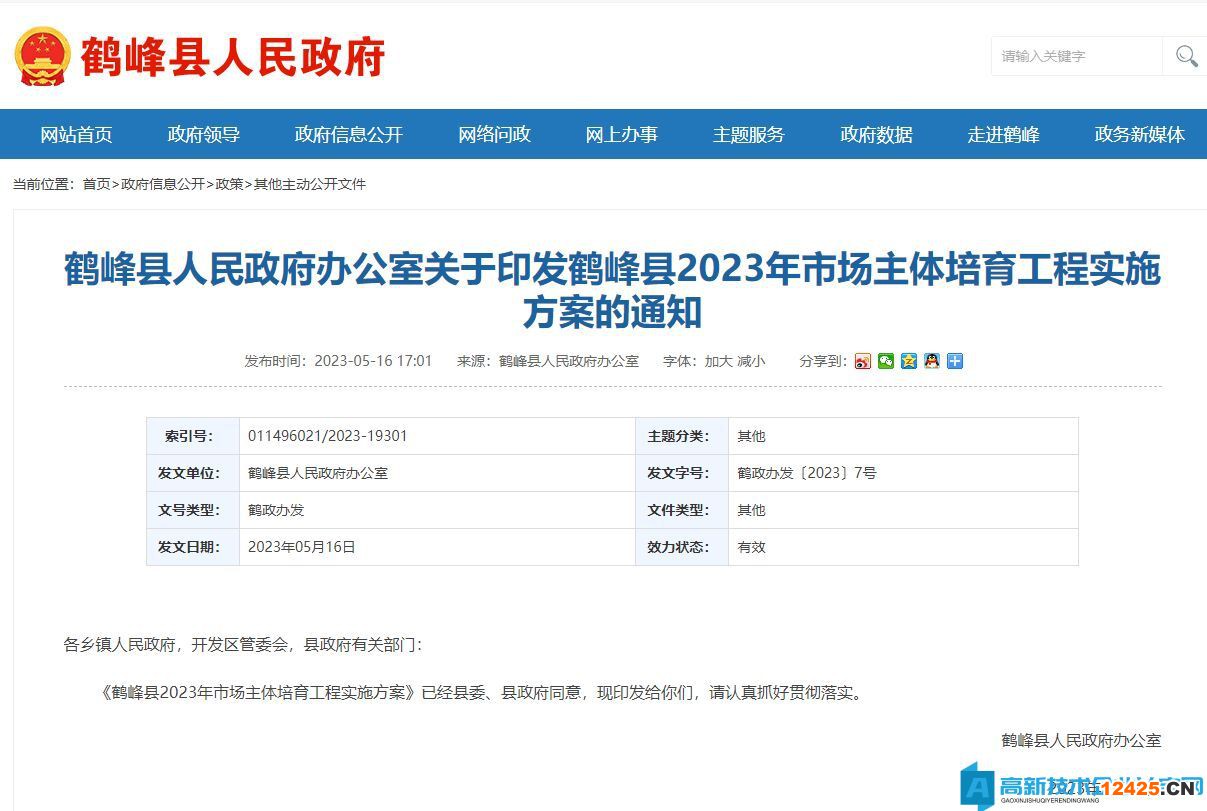Viewport: 1207px width, 811px height.
Task: Share to QQ penguin icon
Action: click(932, 361)
